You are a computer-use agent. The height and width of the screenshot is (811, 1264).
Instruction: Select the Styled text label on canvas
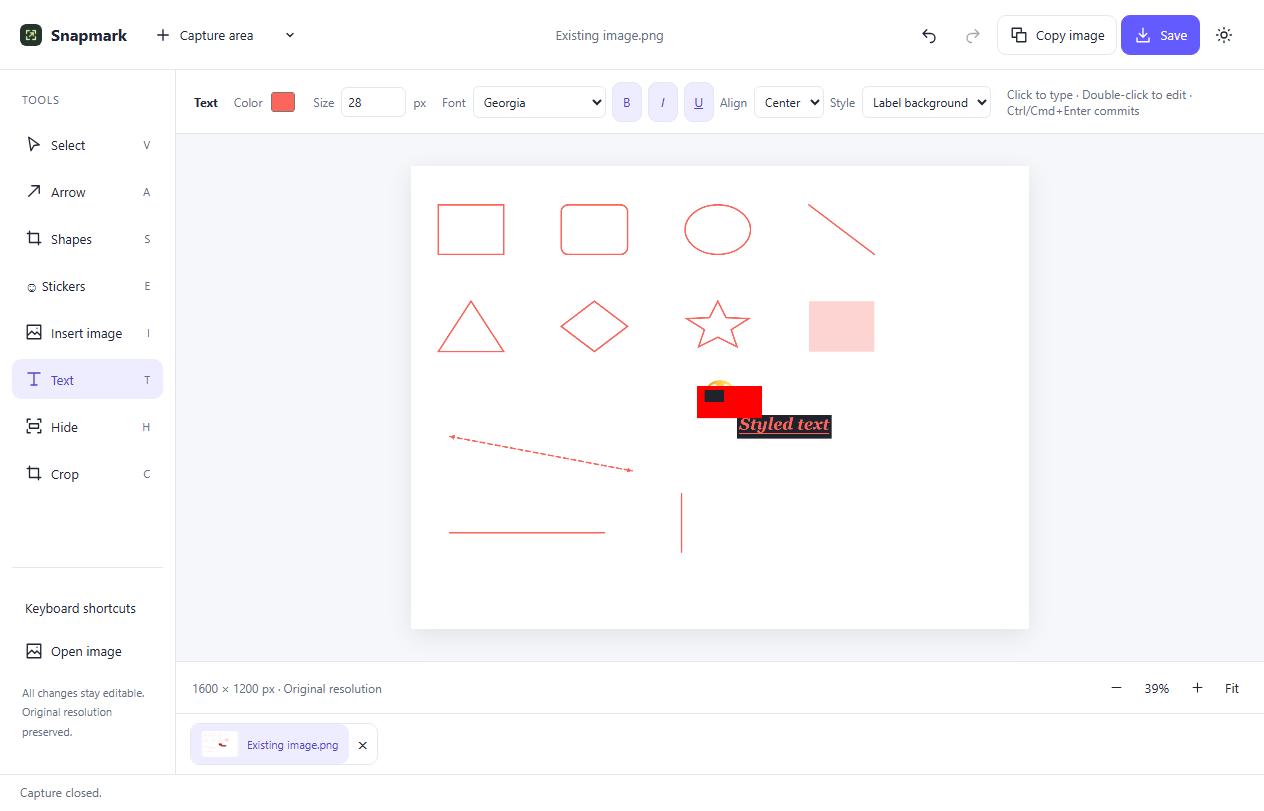point(784,425)
